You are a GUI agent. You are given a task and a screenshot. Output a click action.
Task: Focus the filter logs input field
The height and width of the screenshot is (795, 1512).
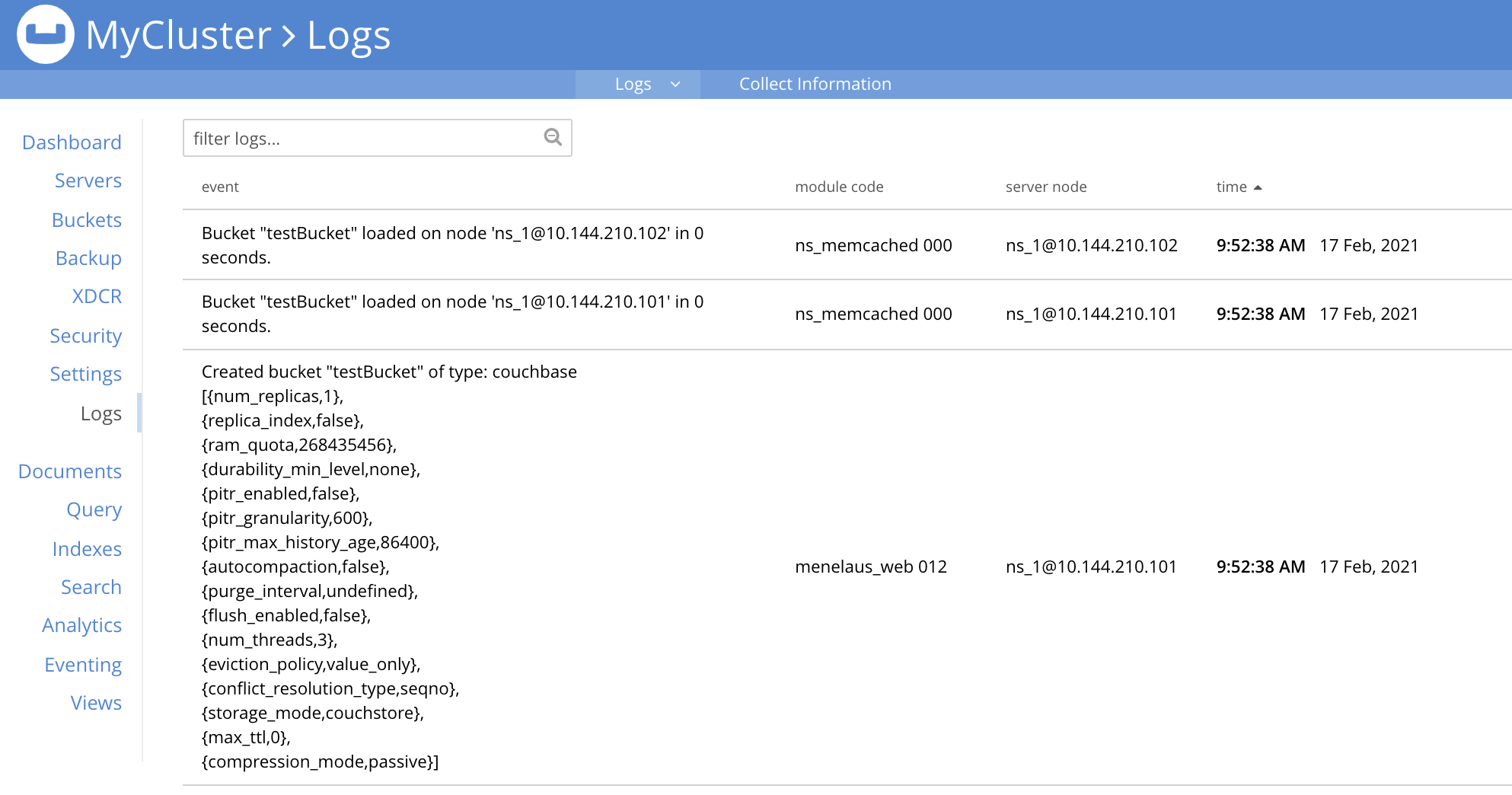tap(364, 139)
